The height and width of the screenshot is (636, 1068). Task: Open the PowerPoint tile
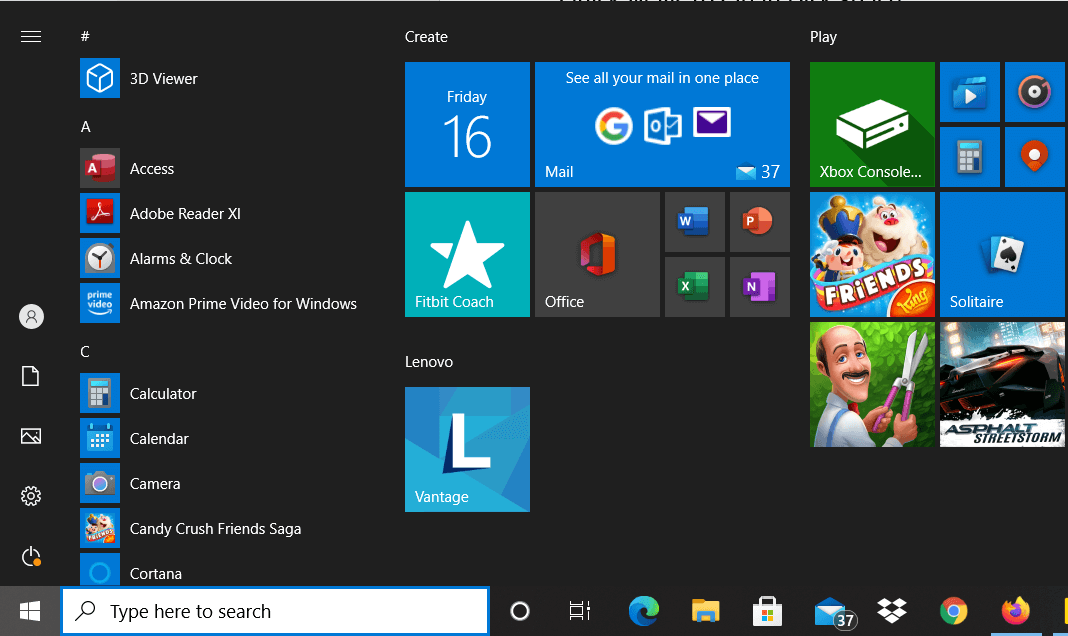click(760, 222)
